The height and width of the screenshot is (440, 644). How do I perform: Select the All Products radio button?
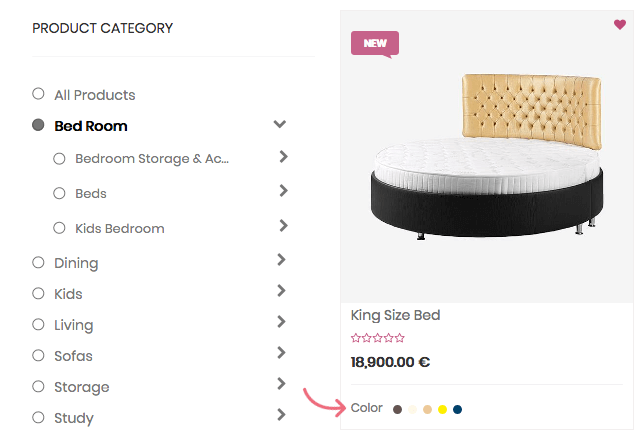point(38,94)
